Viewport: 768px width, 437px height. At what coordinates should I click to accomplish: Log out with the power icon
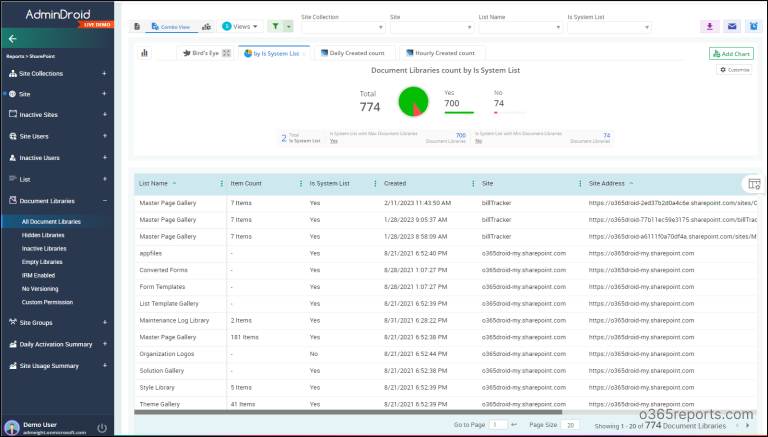click(x=102, y=428)
